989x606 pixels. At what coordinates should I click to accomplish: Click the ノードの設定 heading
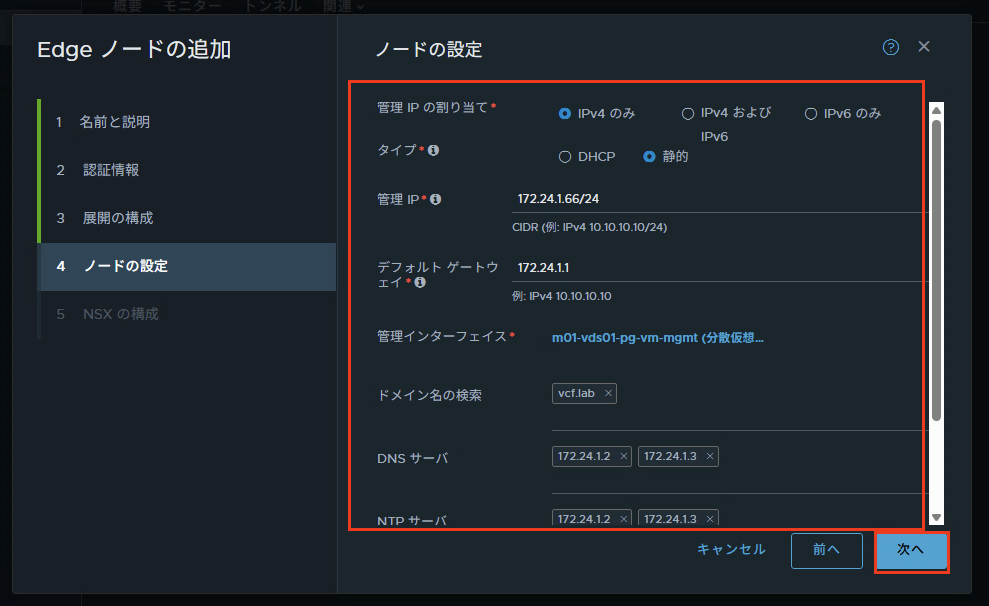[x=429, y=49]
